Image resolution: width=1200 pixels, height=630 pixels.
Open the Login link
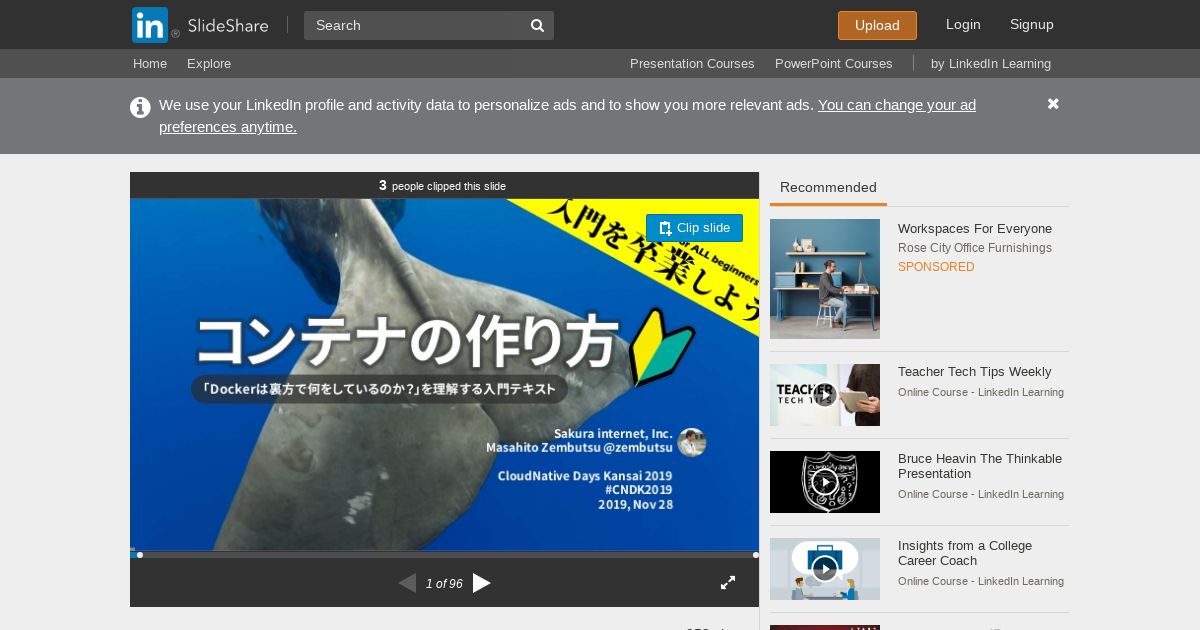pyautogui.click(x=963, y=25)
